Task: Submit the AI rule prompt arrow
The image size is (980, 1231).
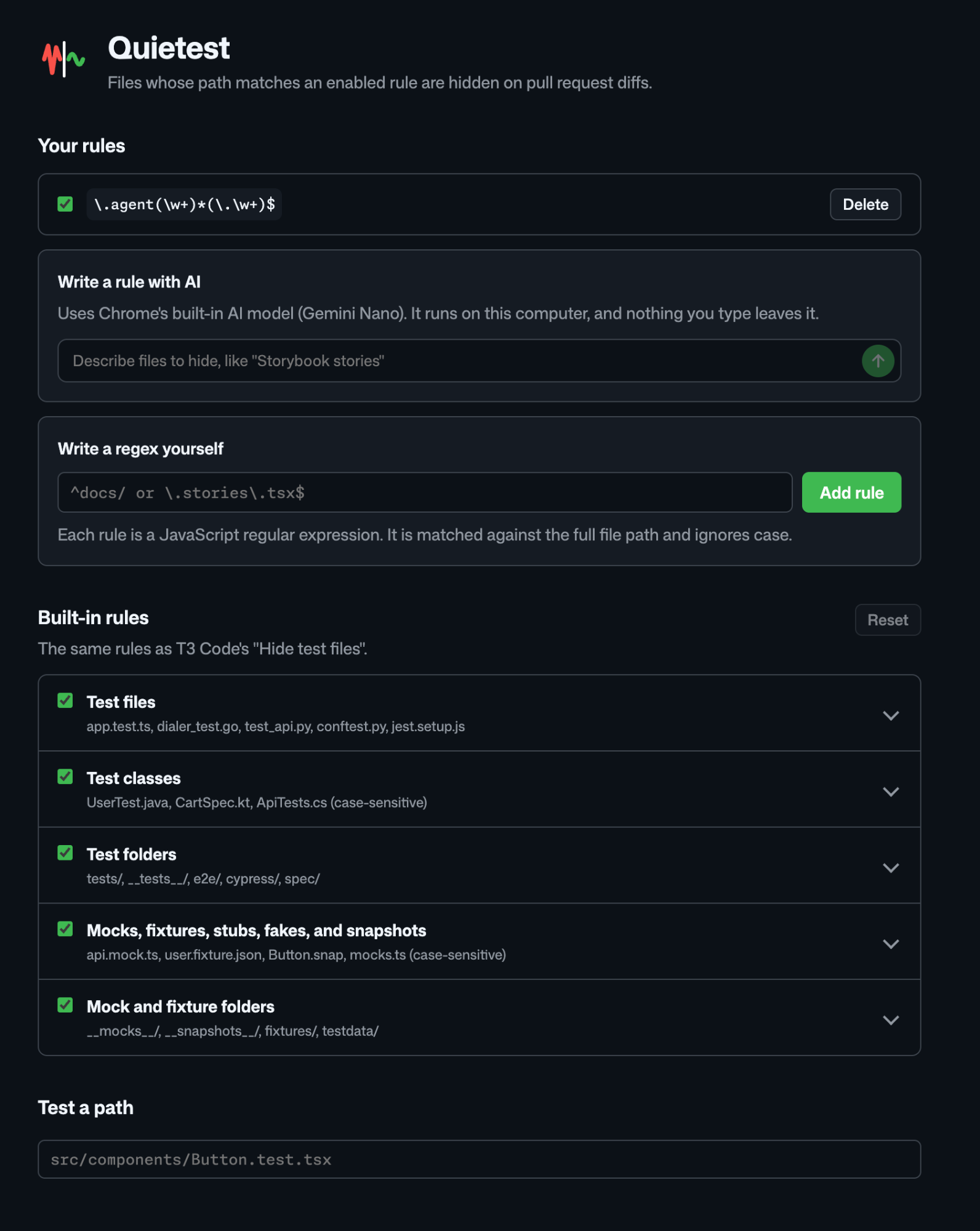Action: pos(878,361)
